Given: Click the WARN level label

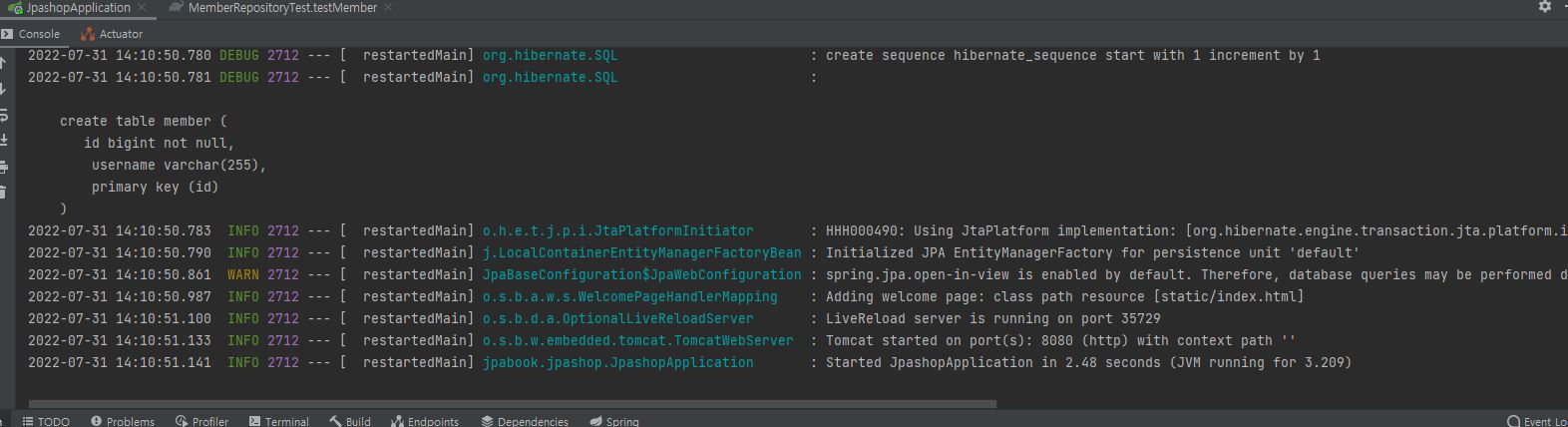Looking at the screenshot, I should coord(243,274).
